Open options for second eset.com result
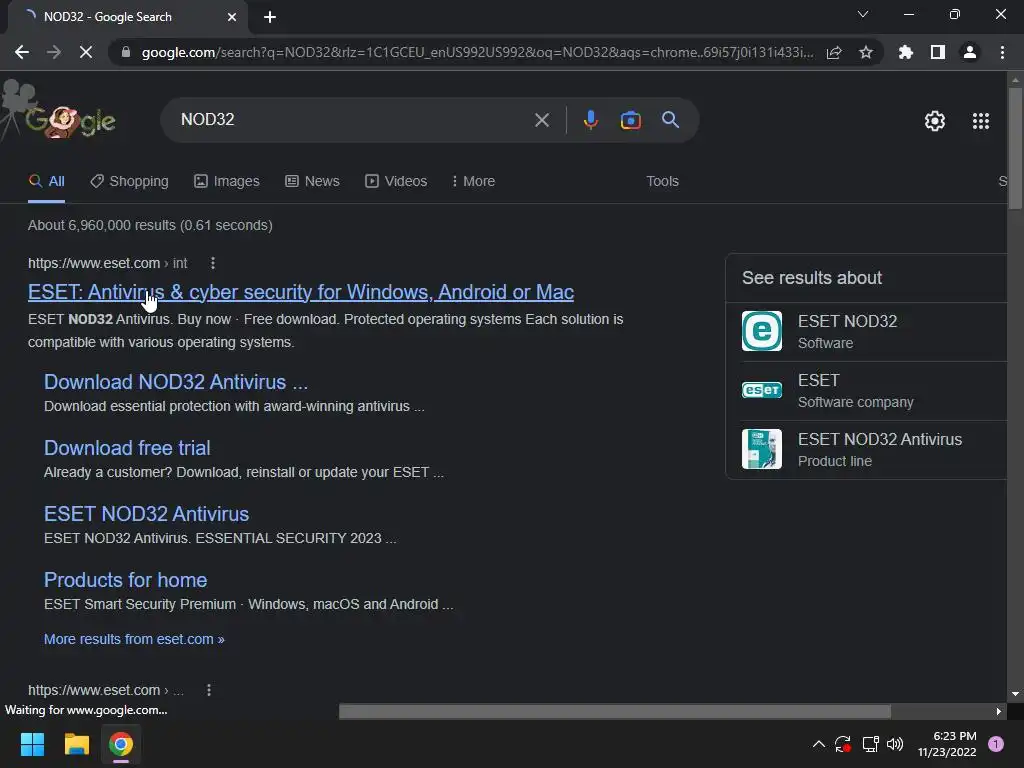Viewport: 1024px width, 768px height. (x=209, y=690)
